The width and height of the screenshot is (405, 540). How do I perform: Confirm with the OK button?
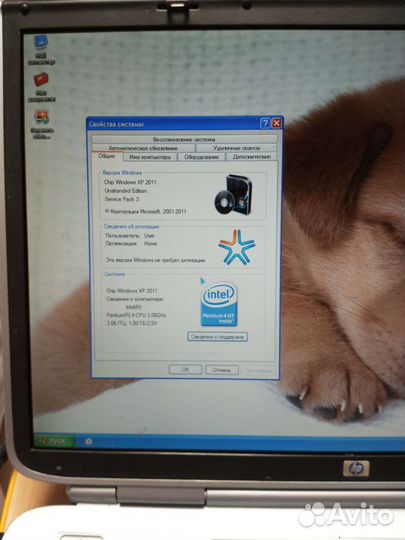coord(185,370)
